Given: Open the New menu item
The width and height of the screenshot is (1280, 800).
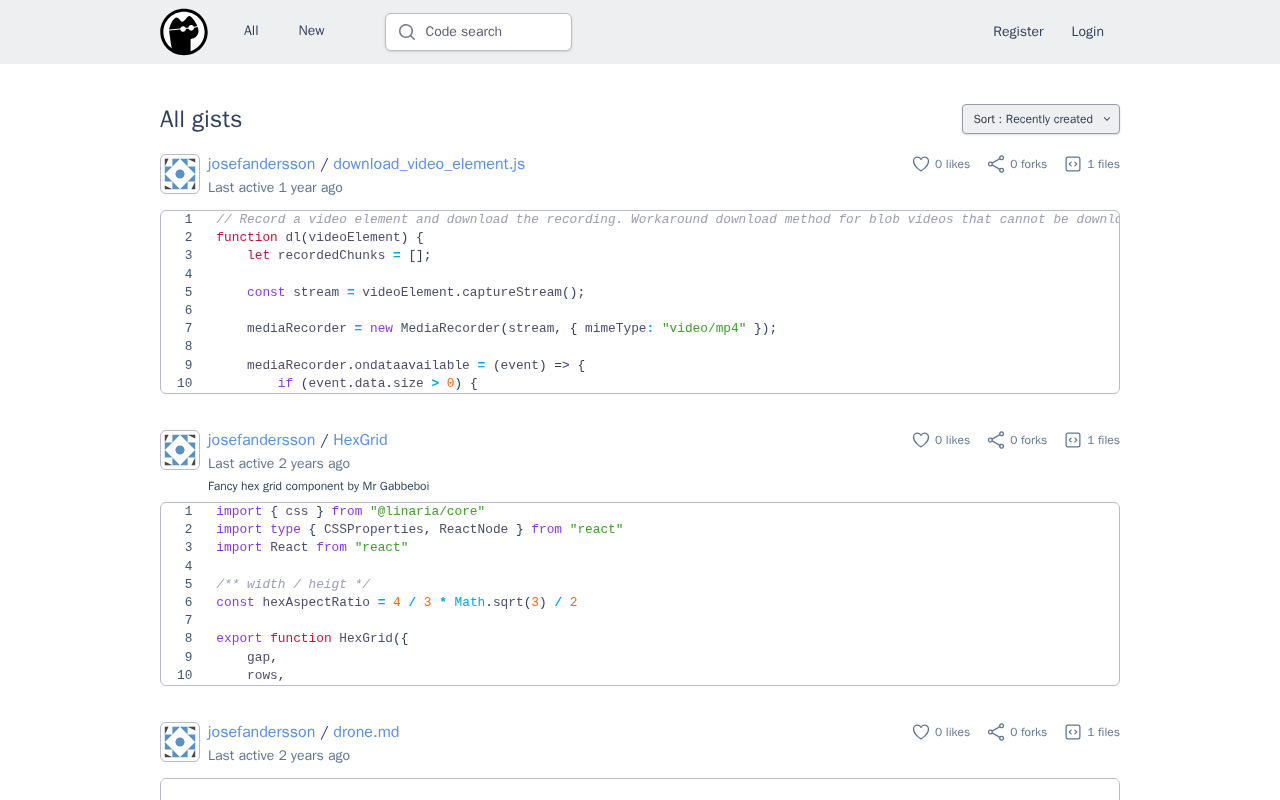Looking at the screenshot, I should [311, 31].
